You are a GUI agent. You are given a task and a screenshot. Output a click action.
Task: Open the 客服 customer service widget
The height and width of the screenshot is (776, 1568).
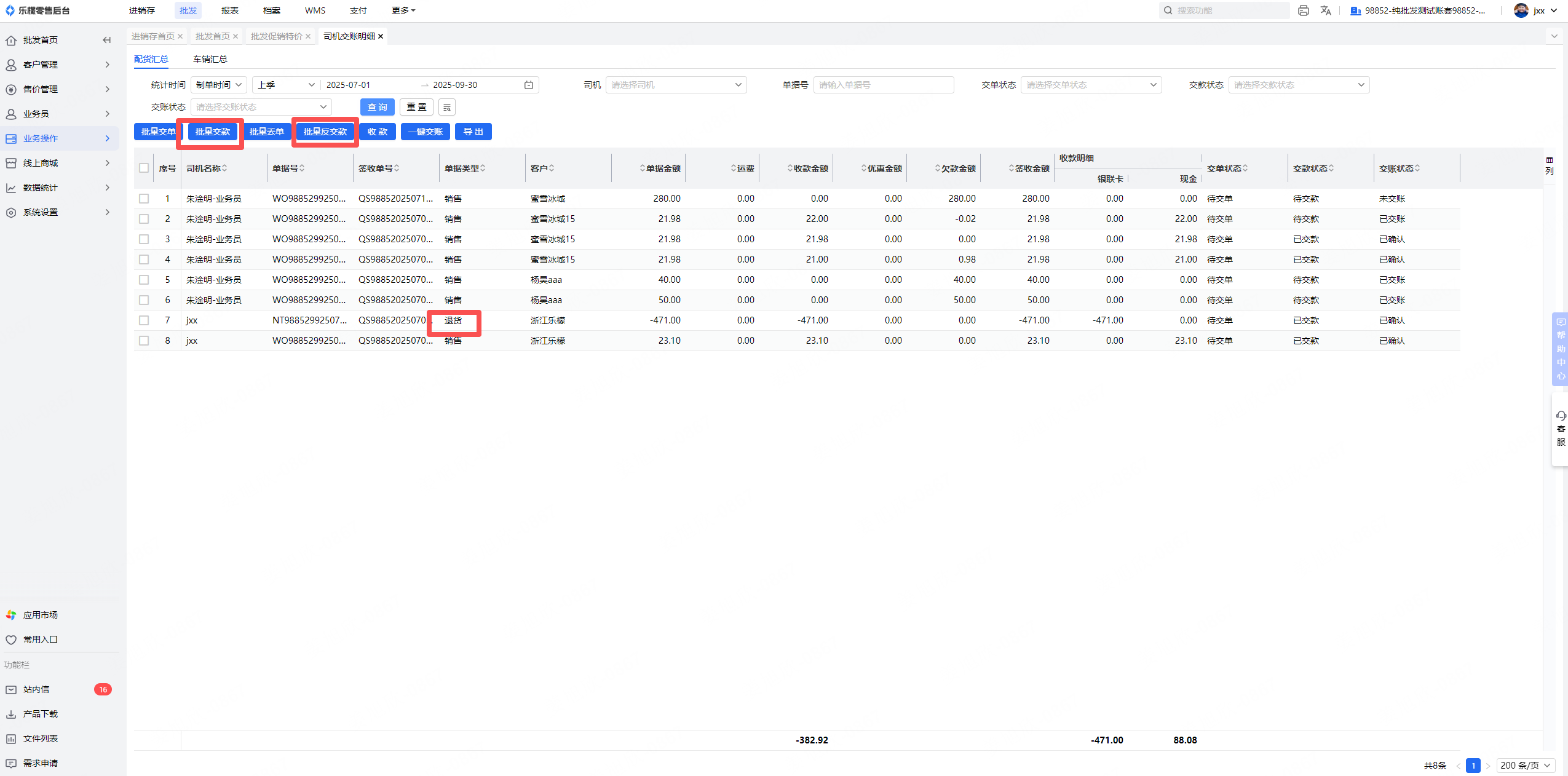[x=1561, y=429]
